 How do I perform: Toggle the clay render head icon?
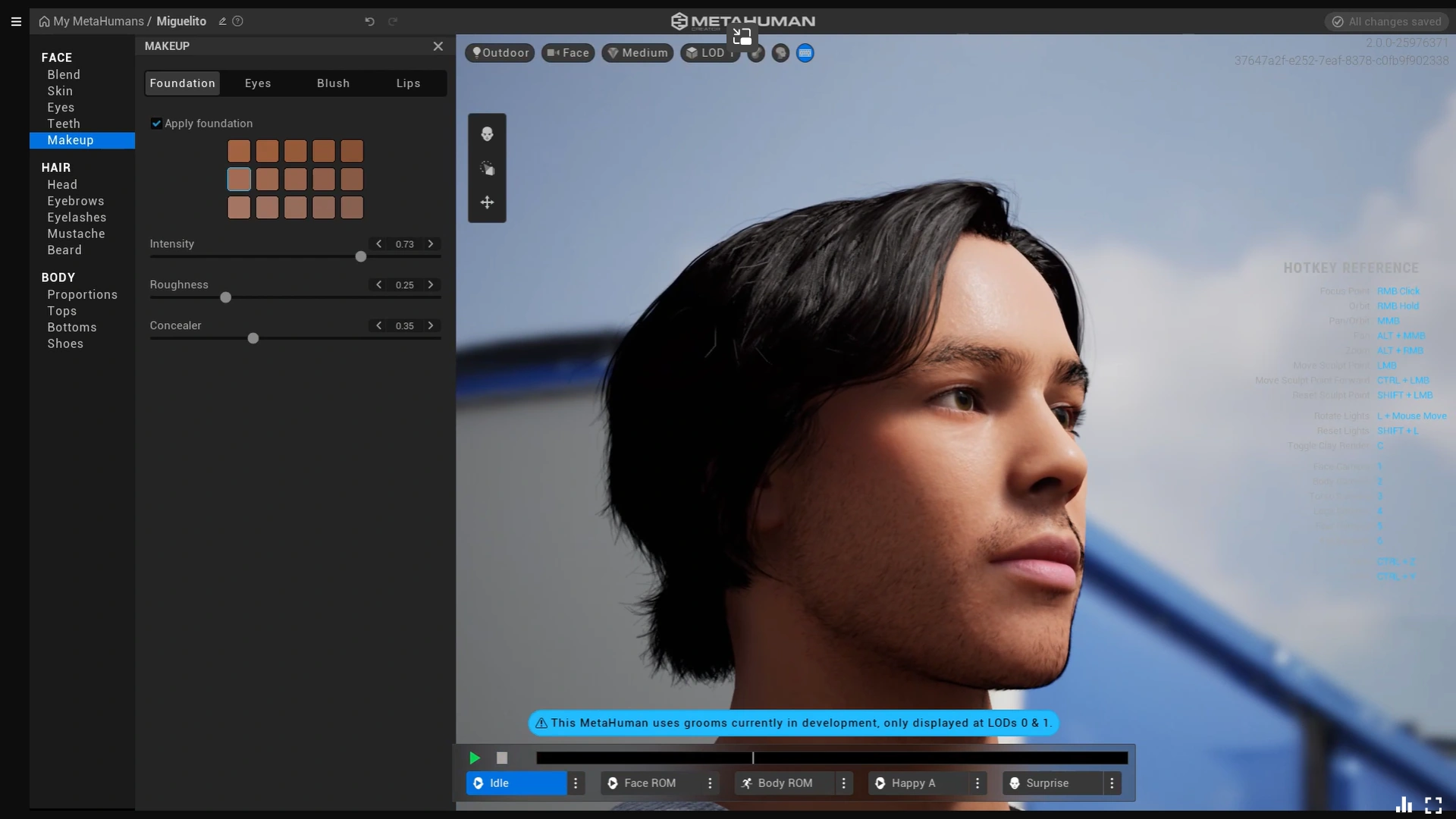[x=780, y=53]
